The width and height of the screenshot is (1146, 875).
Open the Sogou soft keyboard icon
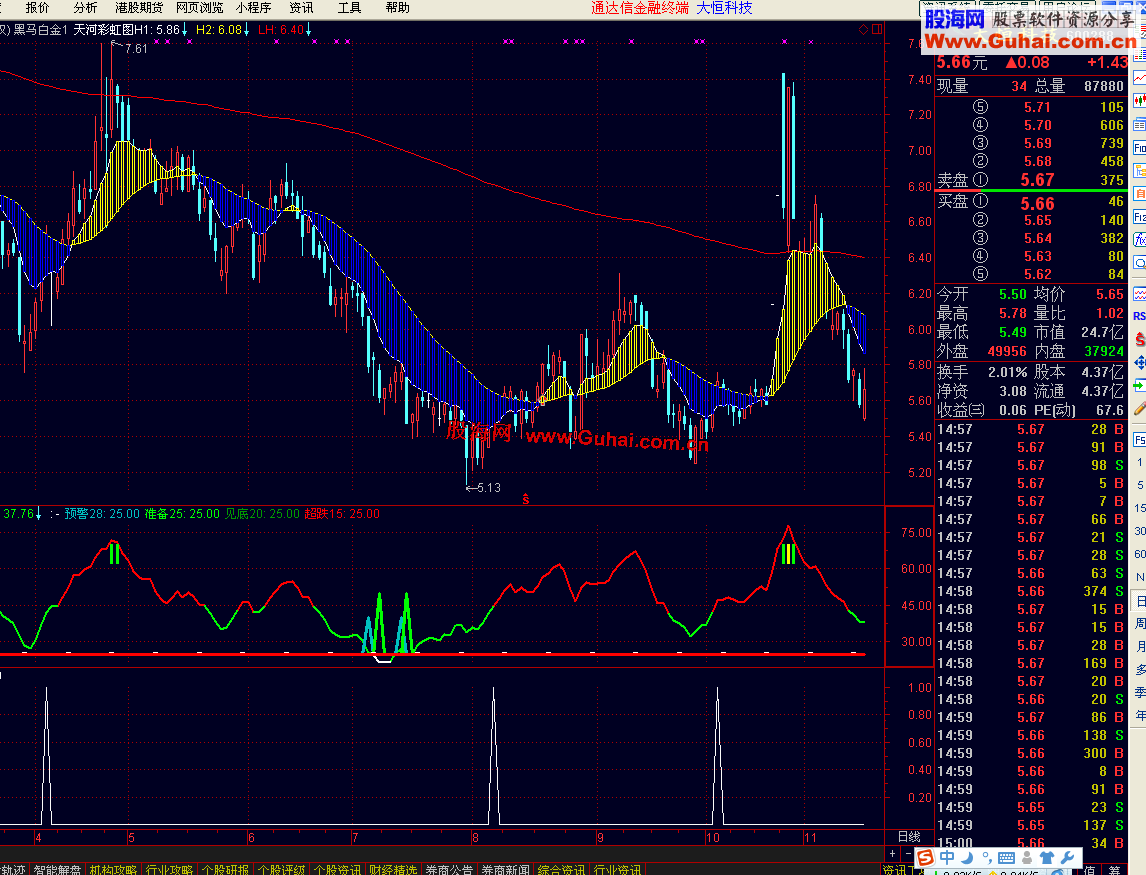1006,857
